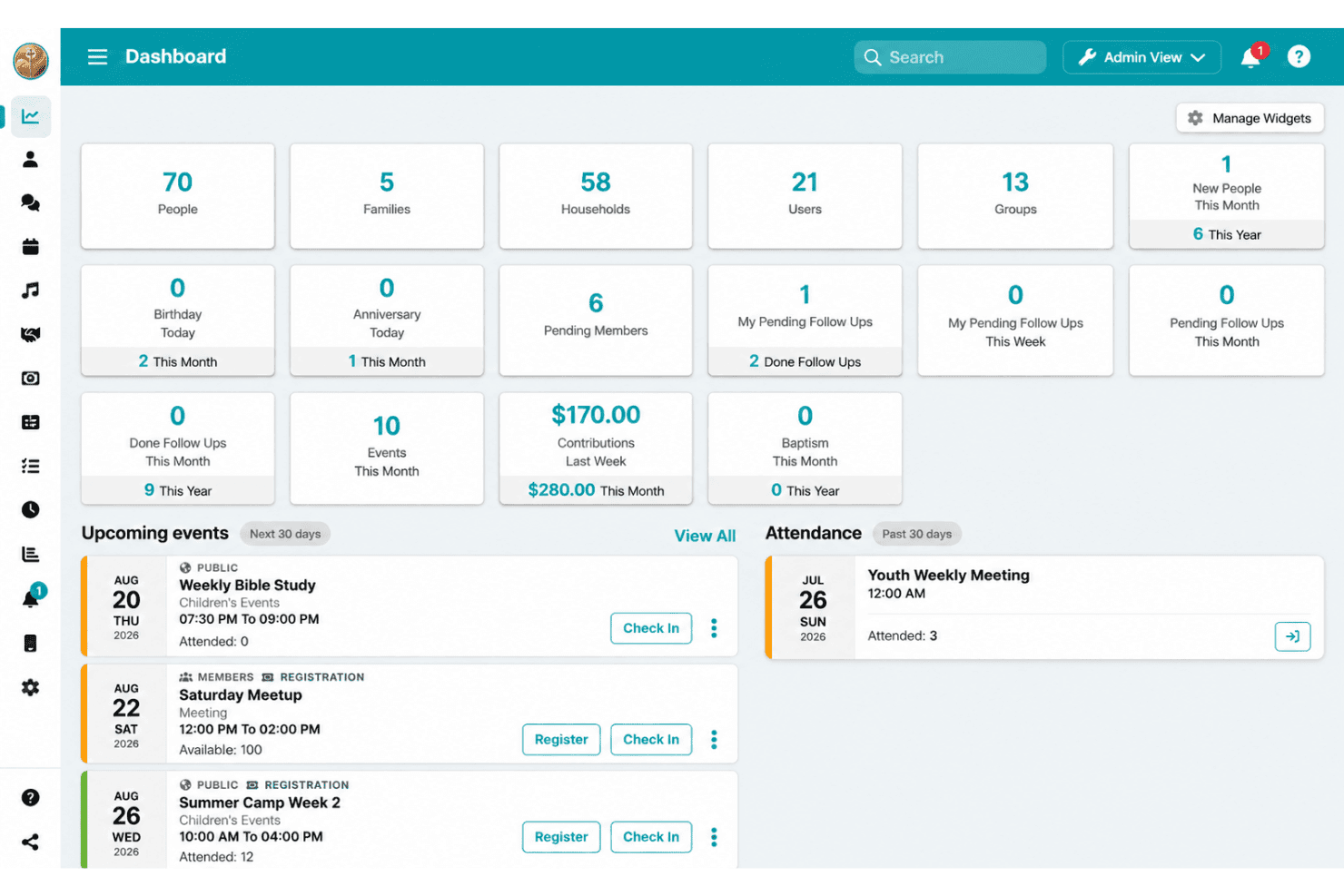Image resolution: width=1344 pixels, height=896 pixels.
Task: Open the 58 Households widget
Action: 596,196
